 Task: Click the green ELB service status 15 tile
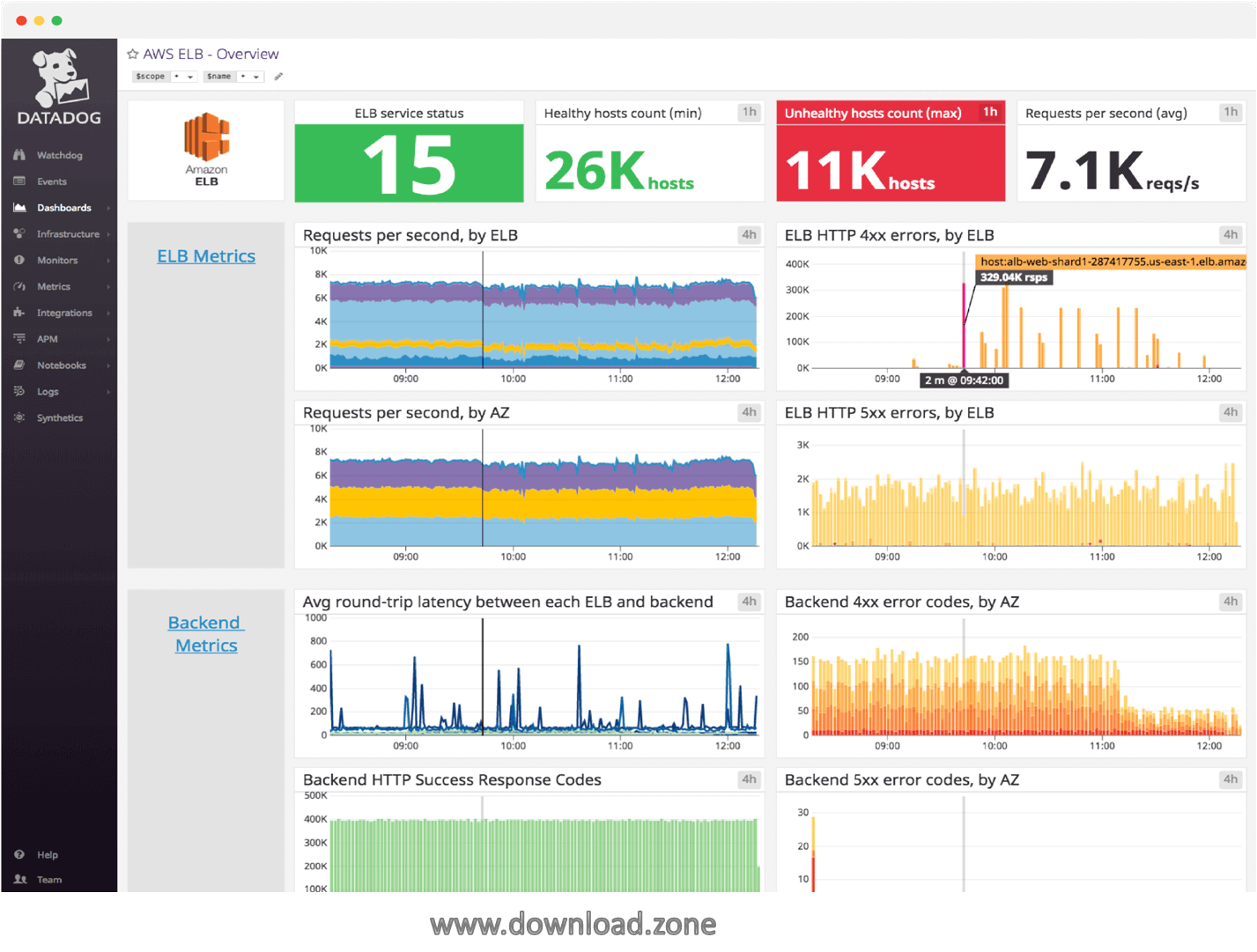[410, 163]
